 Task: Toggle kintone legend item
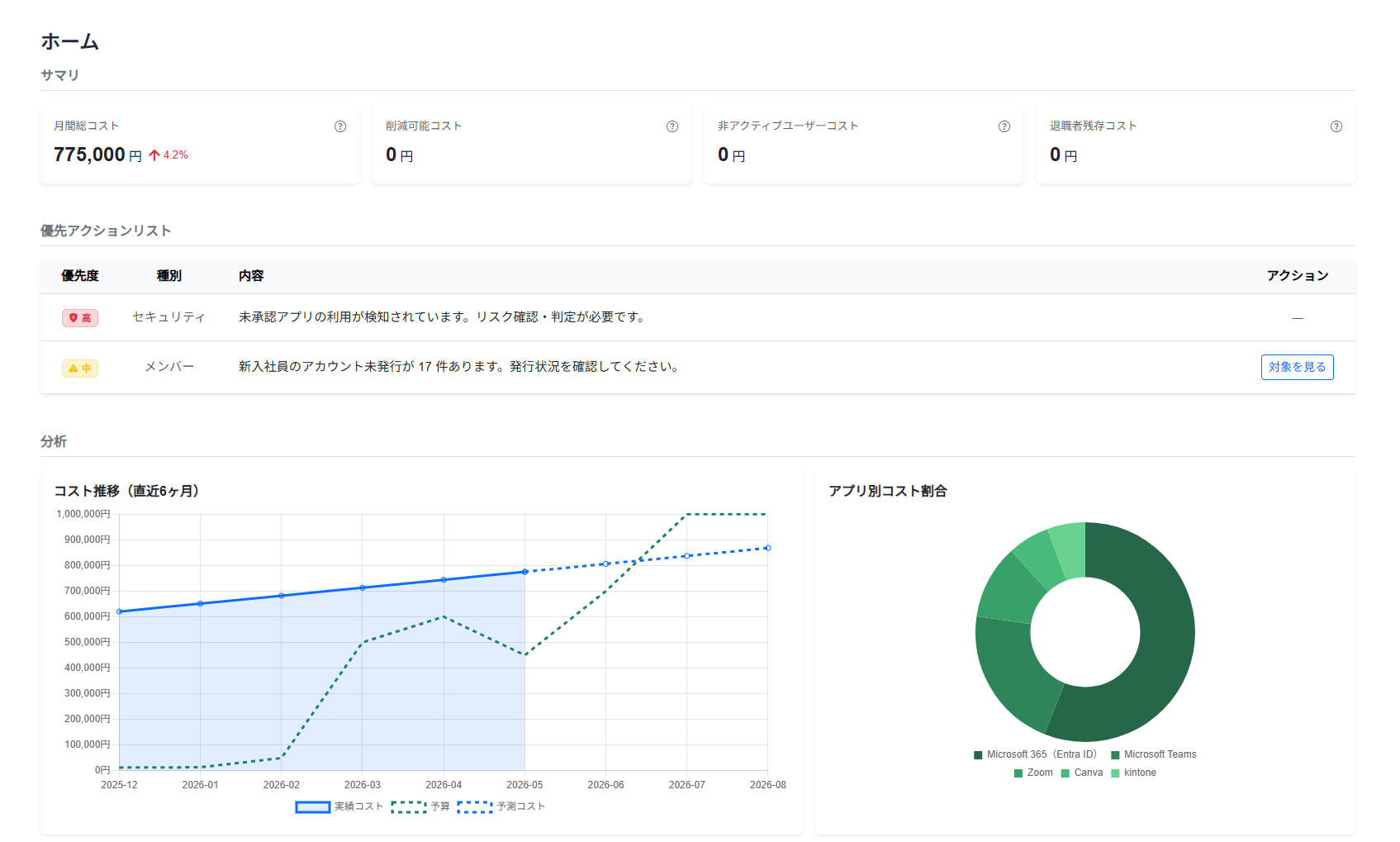click(x=1134, y=773)
